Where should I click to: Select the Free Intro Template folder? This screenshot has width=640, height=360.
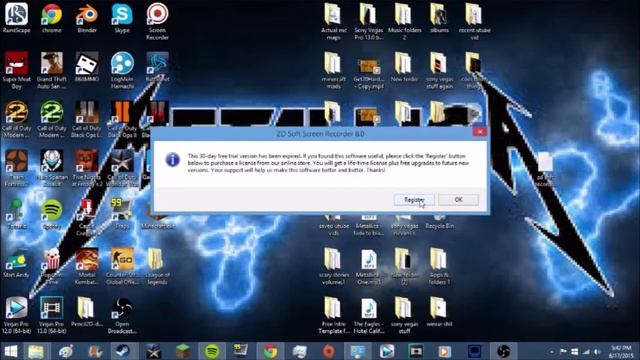click(333, 315)
